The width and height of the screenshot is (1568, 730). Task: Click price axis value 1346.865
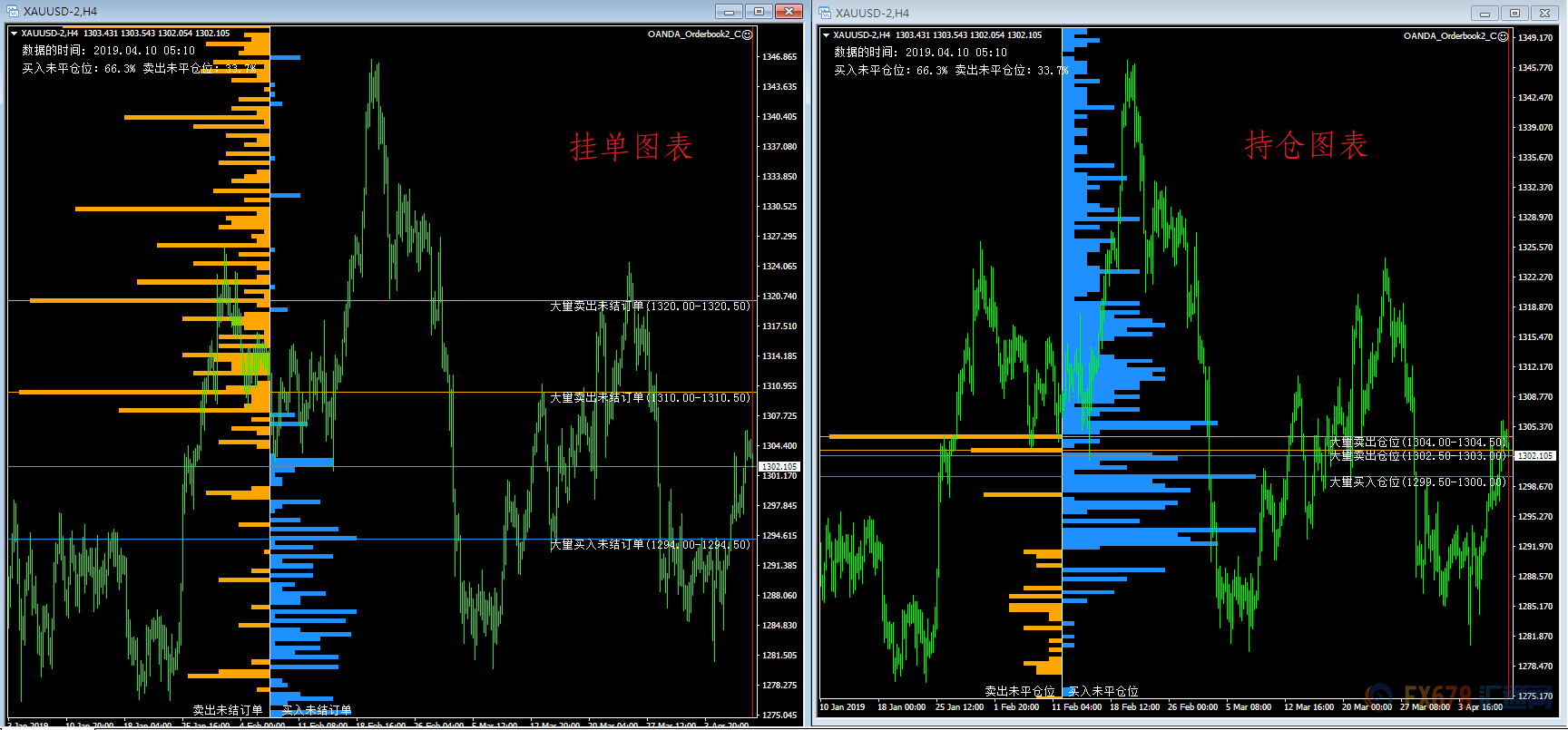pyautogui.click(x=779, y=57)
